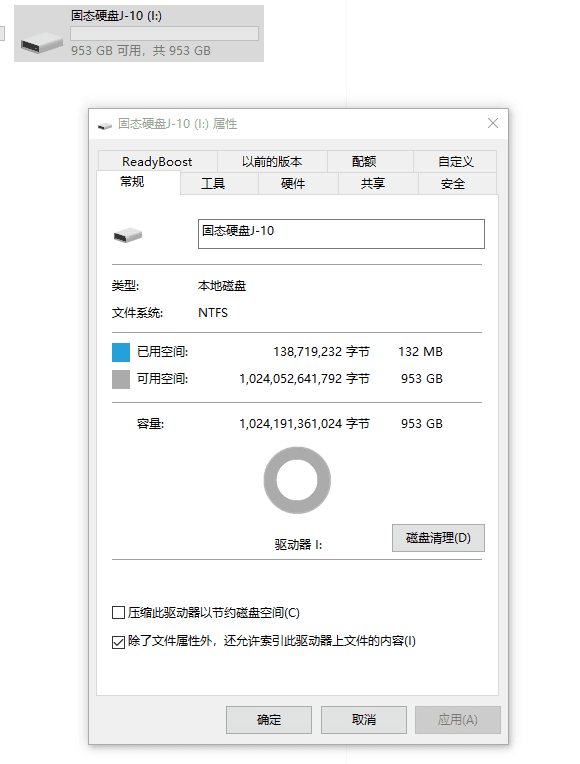Click the gray 可用空间 color swatch

coord(121,379)
